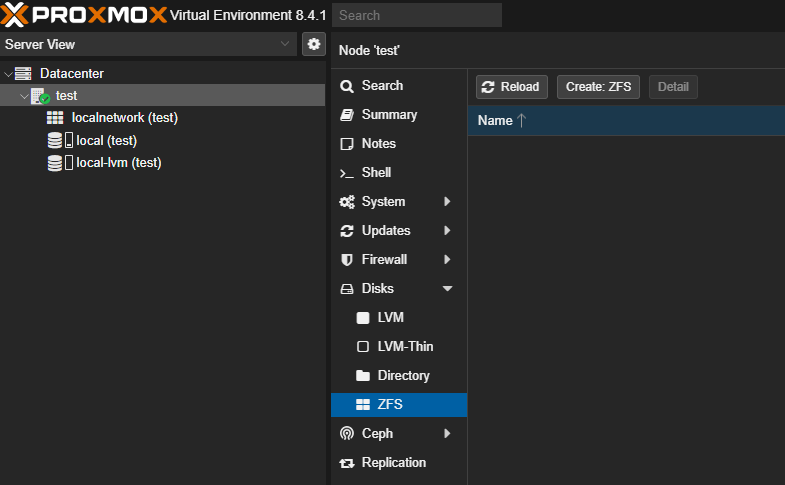
Task: Collapse the Datacenter tree node
Action: coord(8,74)
